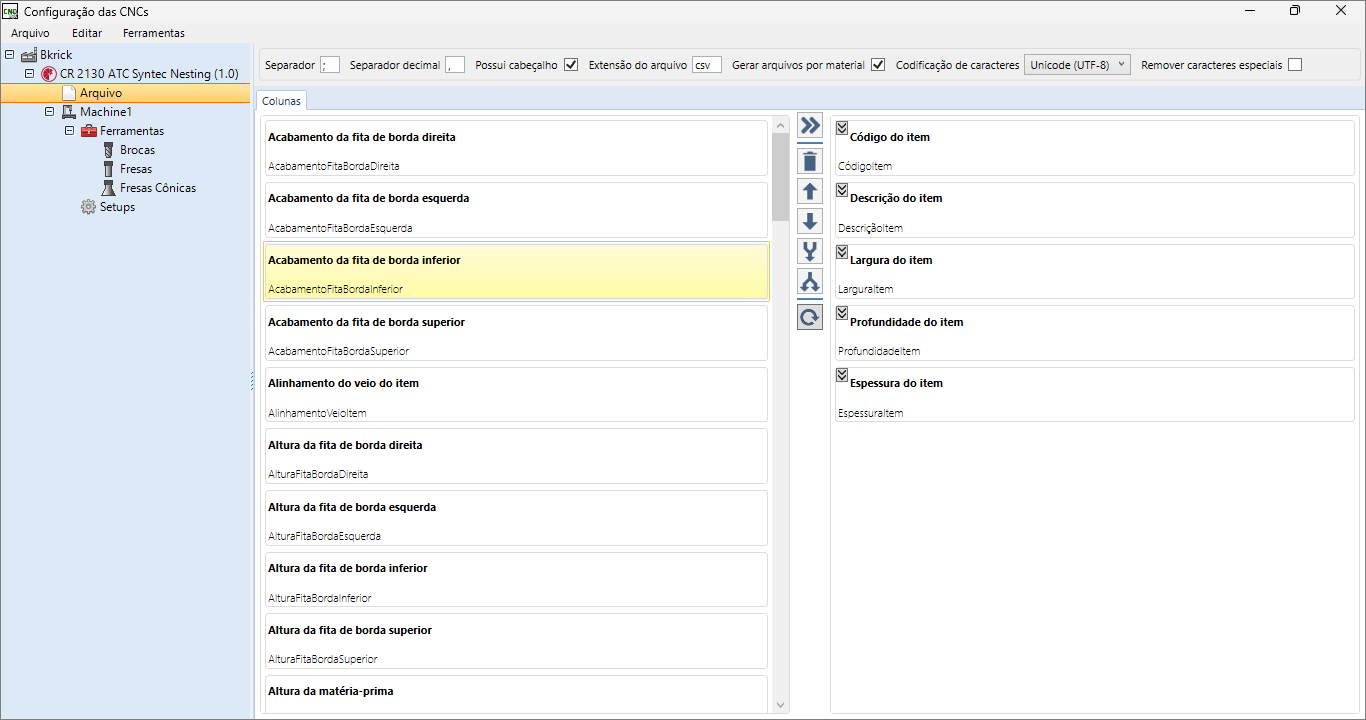Select Alinhamento do veio do item
Screen dimensions: 1366x720
click(x=516, y=395)
